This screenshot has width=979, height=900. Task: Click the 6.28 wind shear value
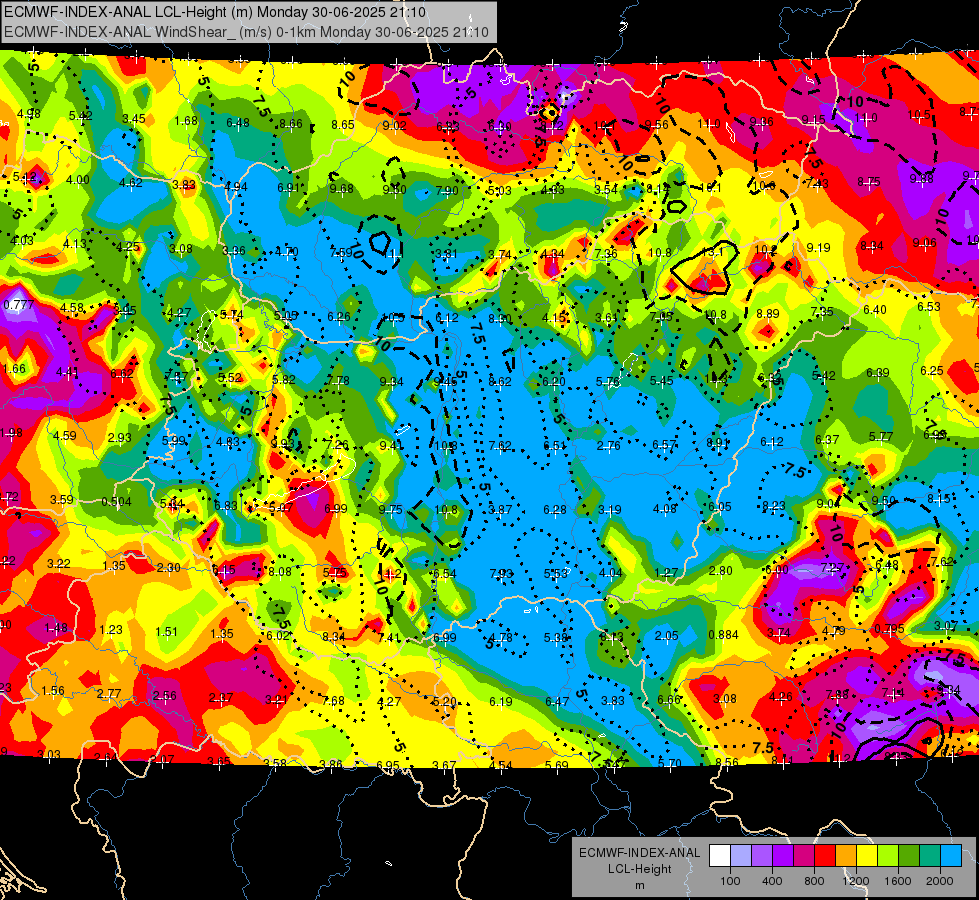click(555, 510)
